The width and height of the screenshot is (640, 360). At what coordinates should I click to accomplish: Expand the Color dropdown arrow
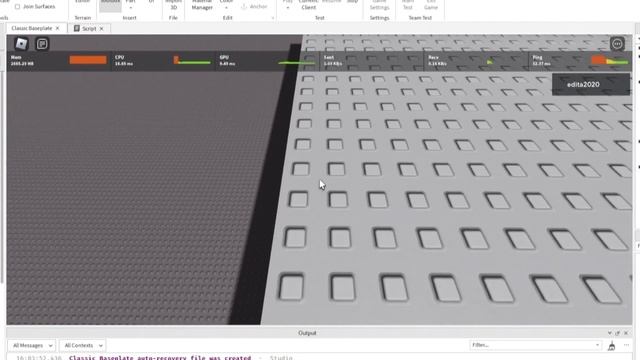pyautogui.click(x=226, y=8)
